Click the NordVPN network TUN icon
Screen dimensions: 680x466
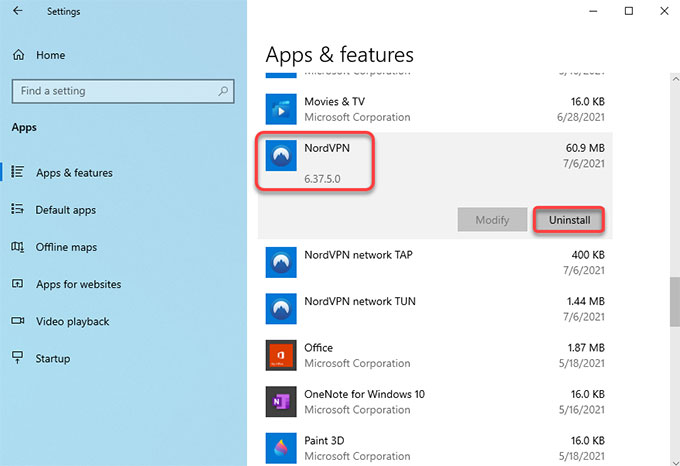coord(281,309)
